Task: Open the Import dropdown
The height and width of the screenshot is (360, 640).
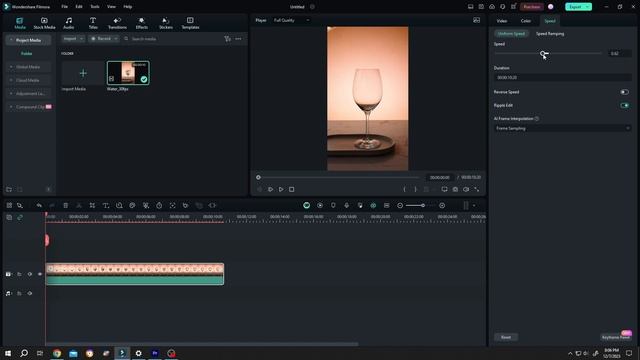Action: tap(73, 39)
